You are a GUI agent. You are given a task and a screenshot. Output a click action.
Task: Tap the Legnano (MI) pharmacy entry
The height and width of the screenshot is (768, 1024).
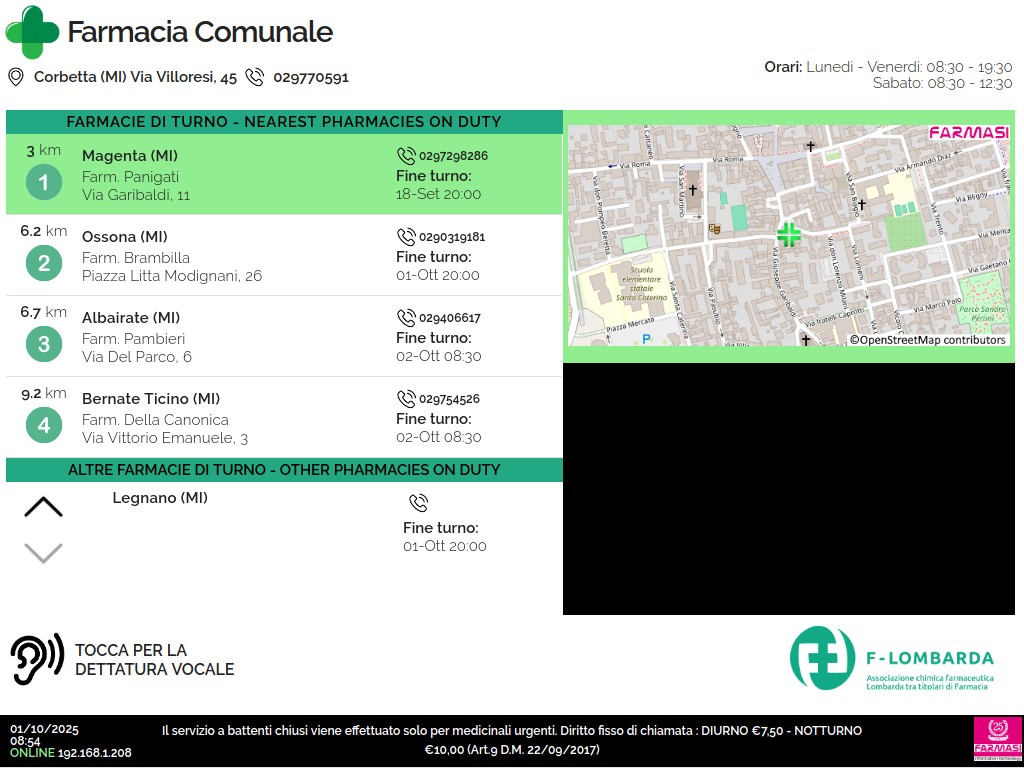click(x=160, y=498)
